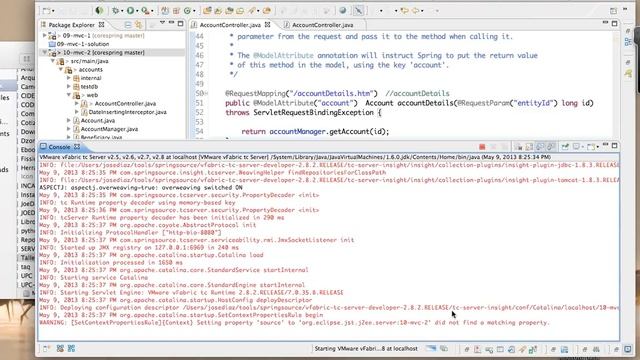Open the green Spring Dashboard toolbar icon

tap(99, 10)
